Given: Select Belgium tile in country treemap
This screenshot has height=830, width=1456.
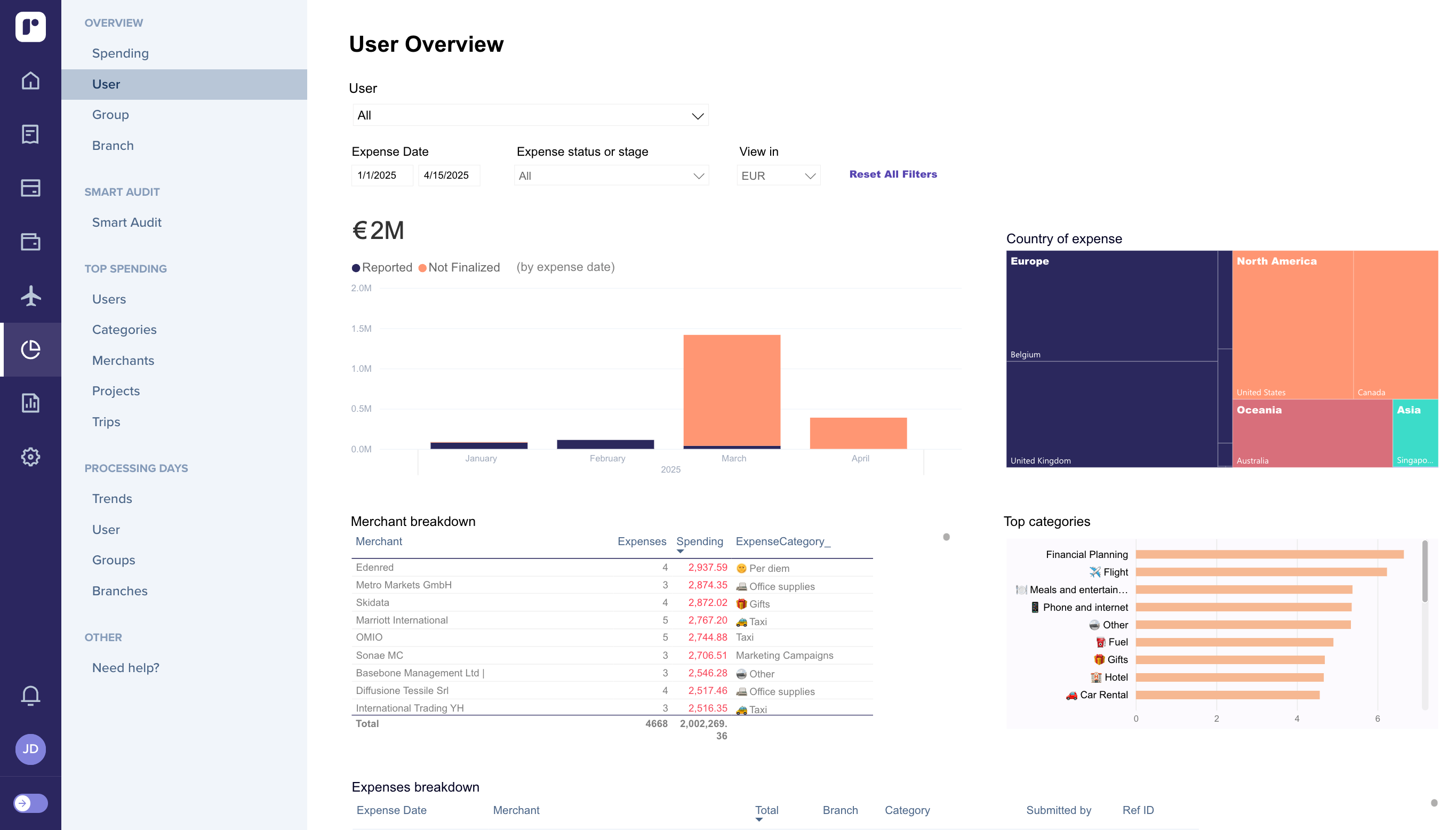Looking at the screenshot, I should tap(1111, 306).
